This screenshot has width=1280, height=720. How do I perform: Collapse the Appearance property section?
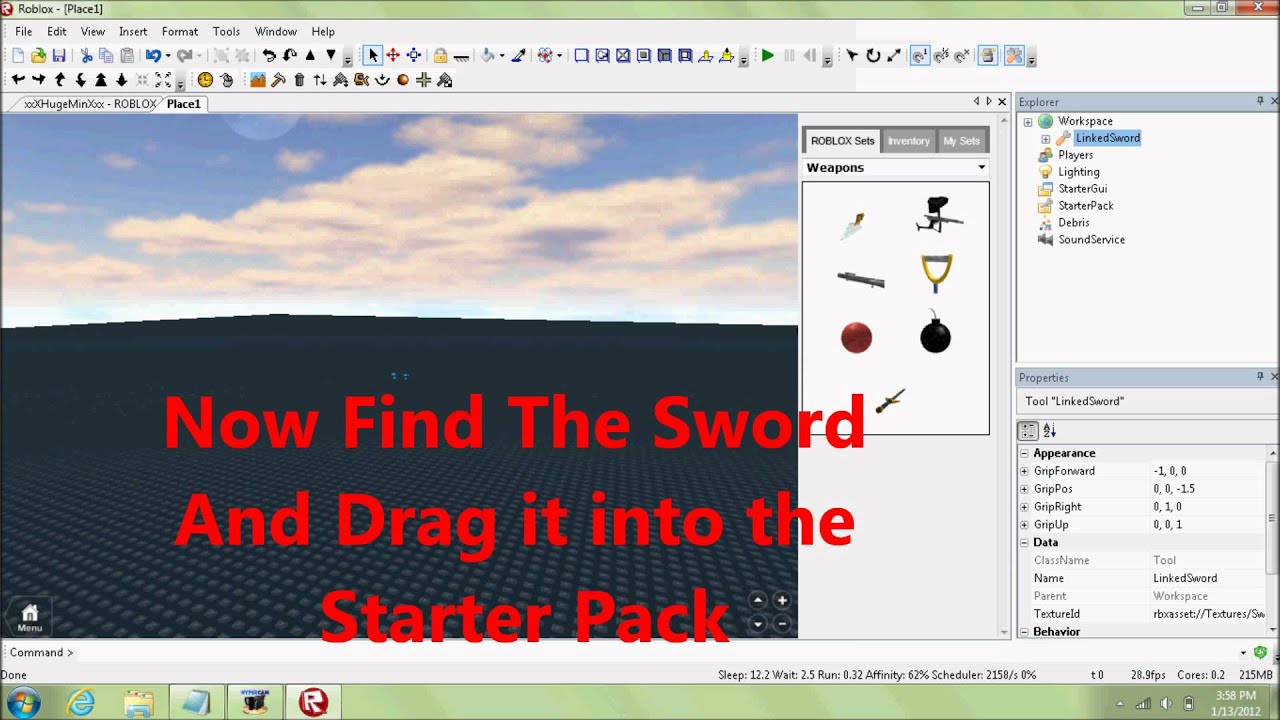[x=1024, y=453]
